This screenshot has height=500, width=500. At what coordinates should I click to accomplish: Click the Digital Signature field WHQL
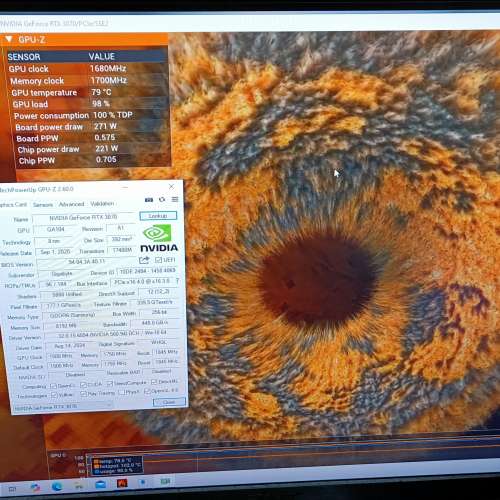159,342
